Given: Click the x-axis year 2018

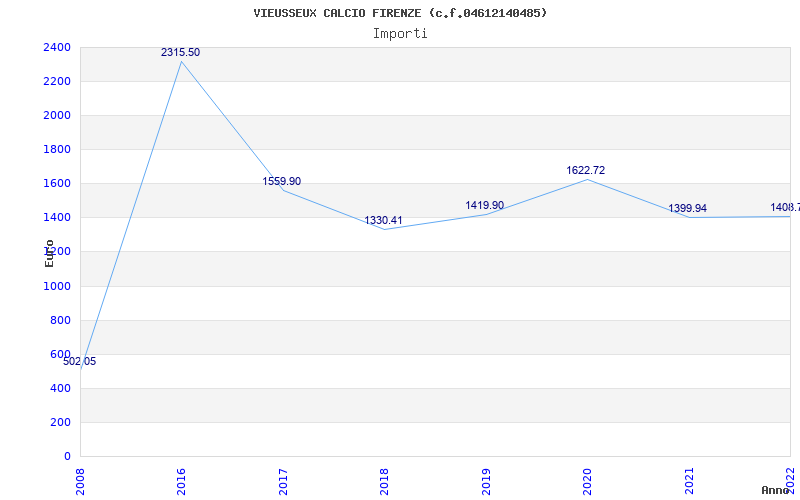Looking at the screenshot, I should click(x=385, y=482).
